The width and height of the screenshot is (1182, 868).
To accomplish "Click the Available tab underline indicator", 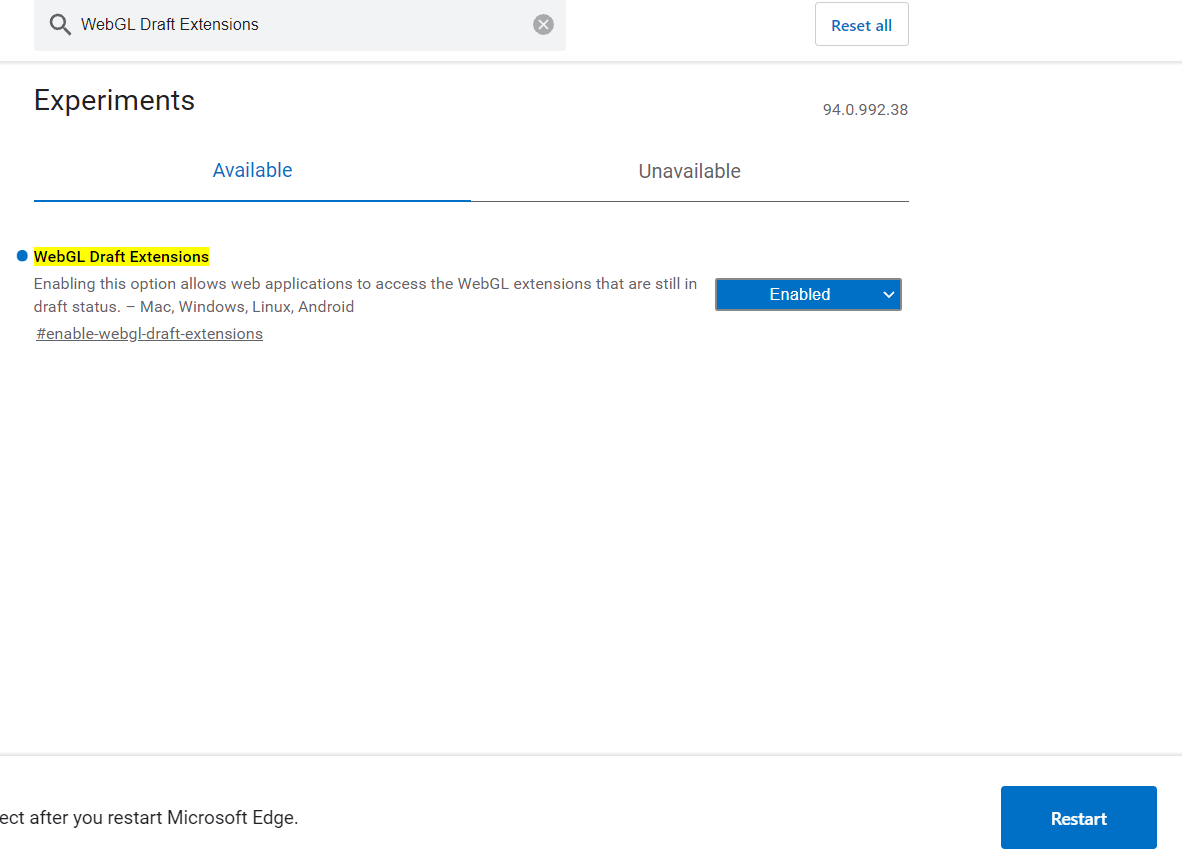I will coord(252,200).
